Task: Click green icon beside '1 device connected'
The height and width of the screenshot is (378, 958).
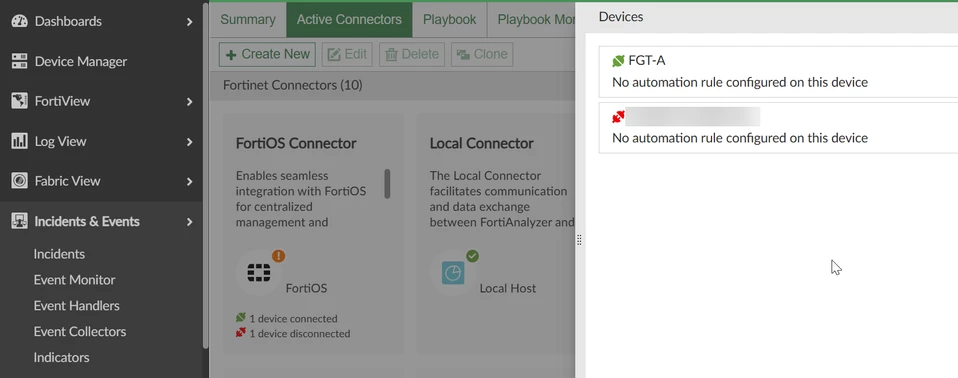Action: tap(241, 318)
